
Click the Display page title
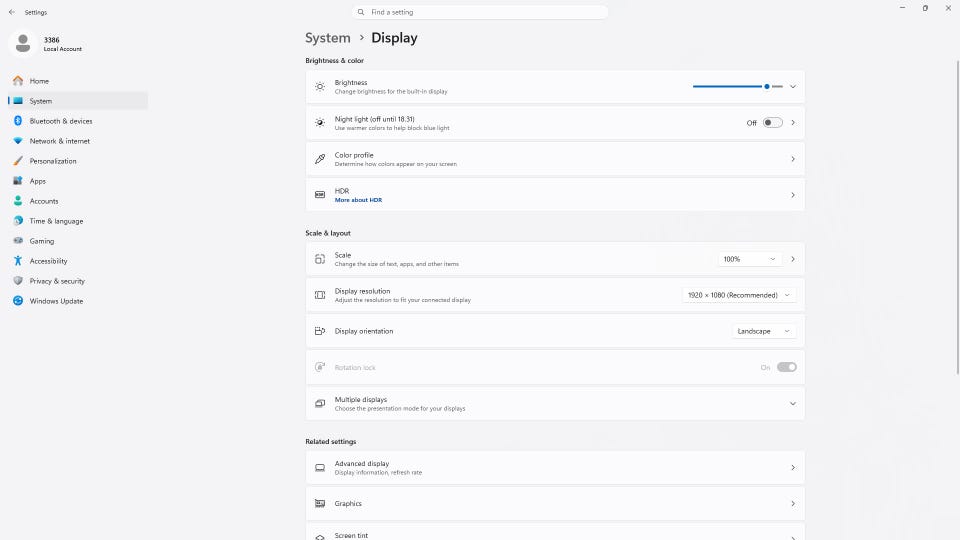click(x=394, y=38)
